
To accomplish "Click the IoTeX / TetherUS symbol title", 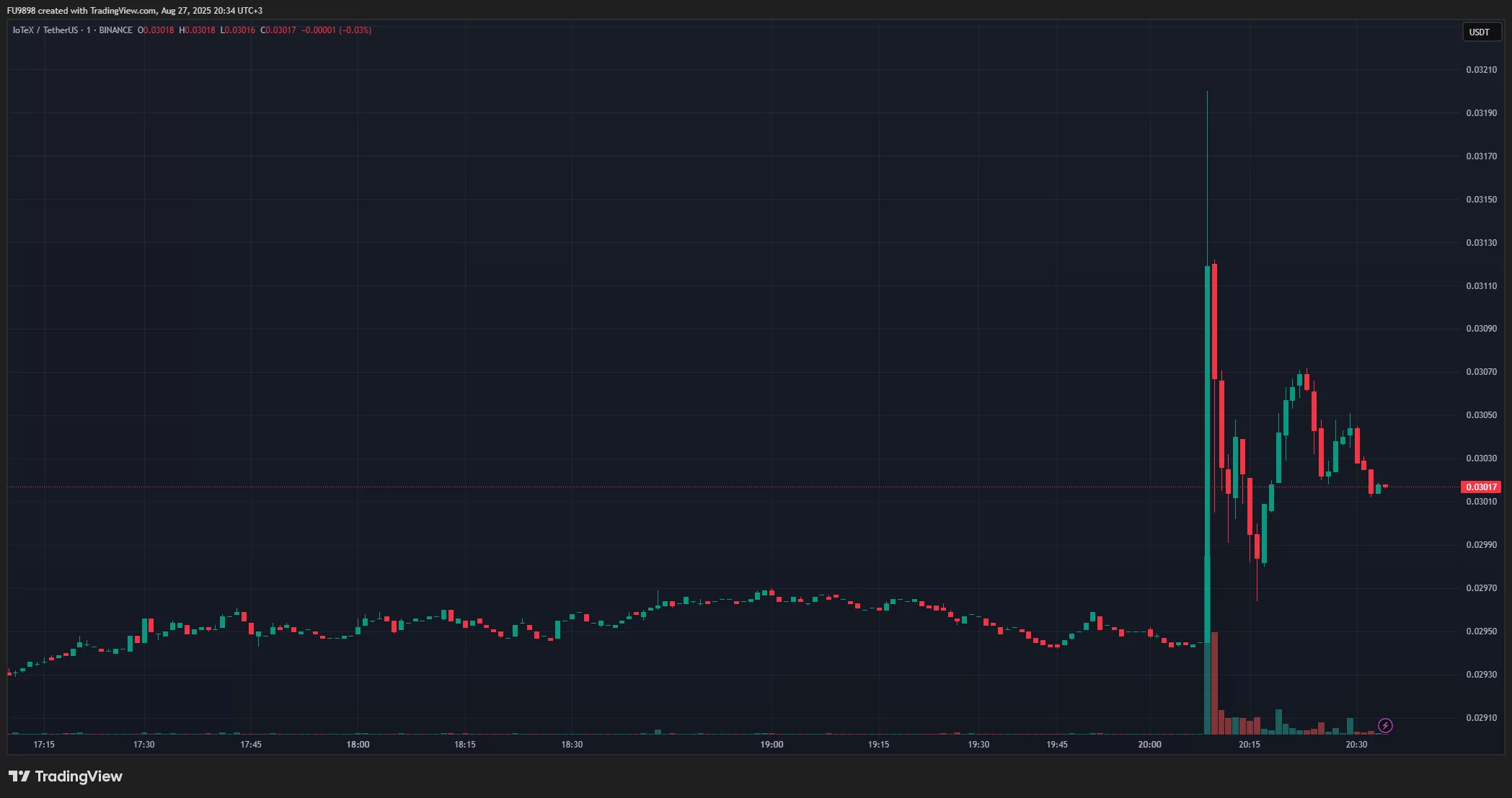I will click(45, 30).
